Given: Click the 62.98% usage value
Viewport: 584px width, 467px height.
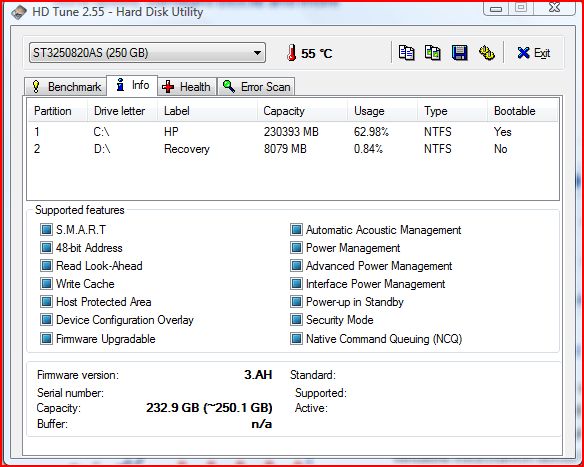Looking at the screenshot, I should pos(371,132).
